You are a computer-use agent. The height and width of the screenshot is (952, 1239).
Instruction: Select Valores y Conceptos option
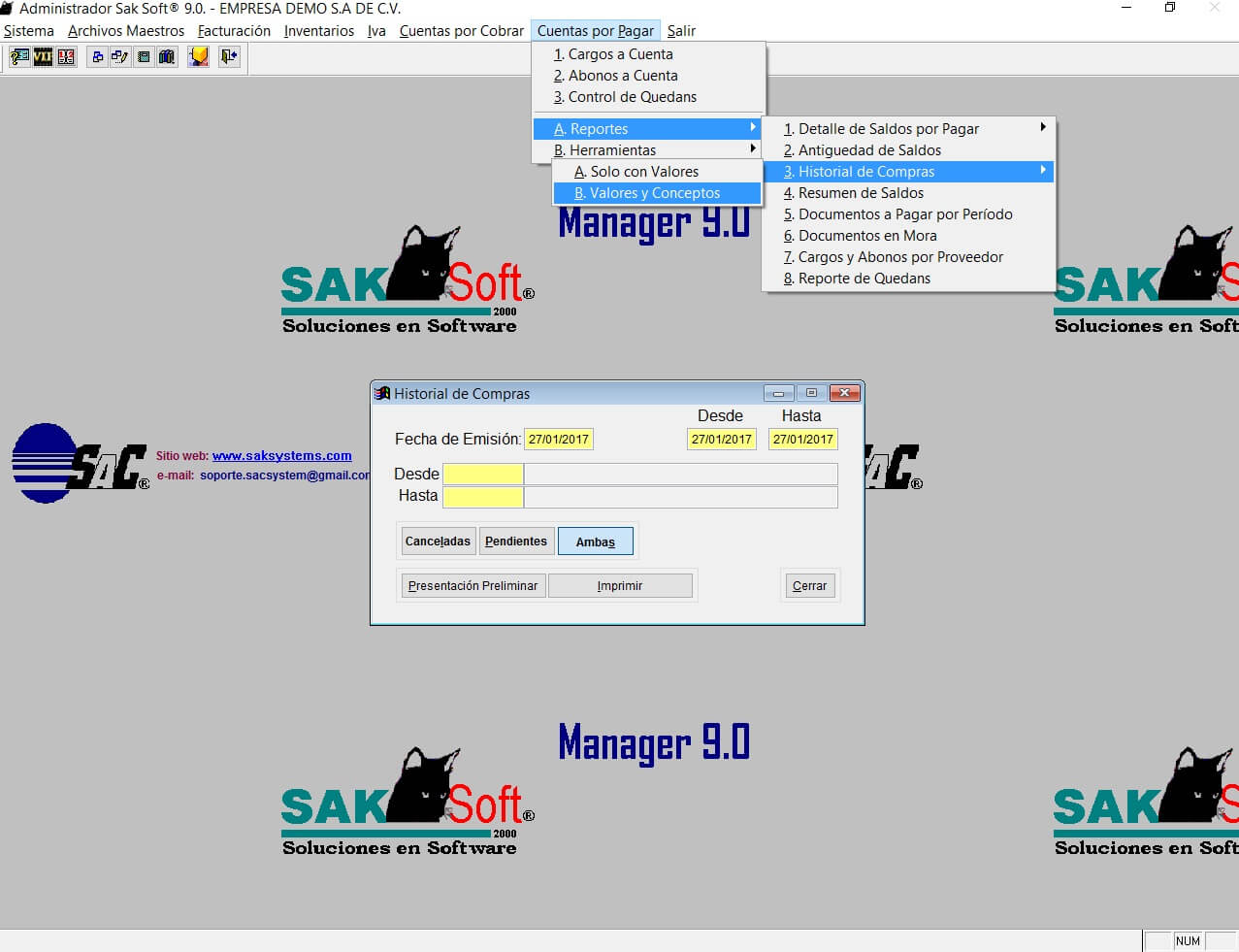click(x=657, y=193)
